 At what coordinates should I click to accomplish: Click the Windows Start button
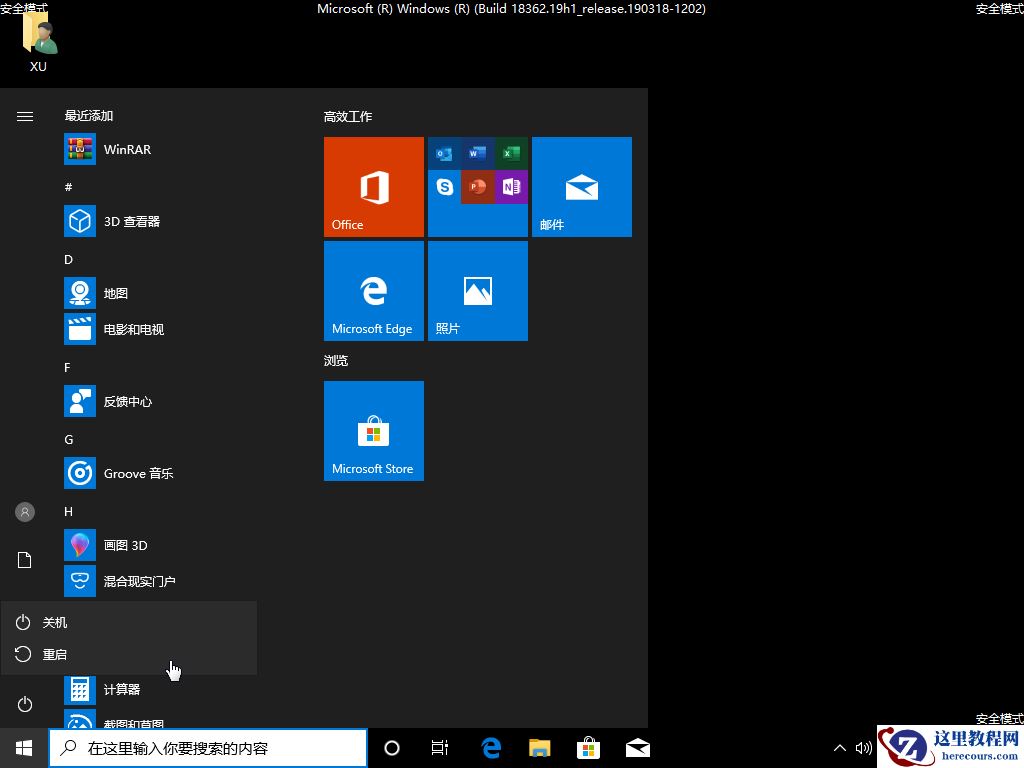[24, 748]
